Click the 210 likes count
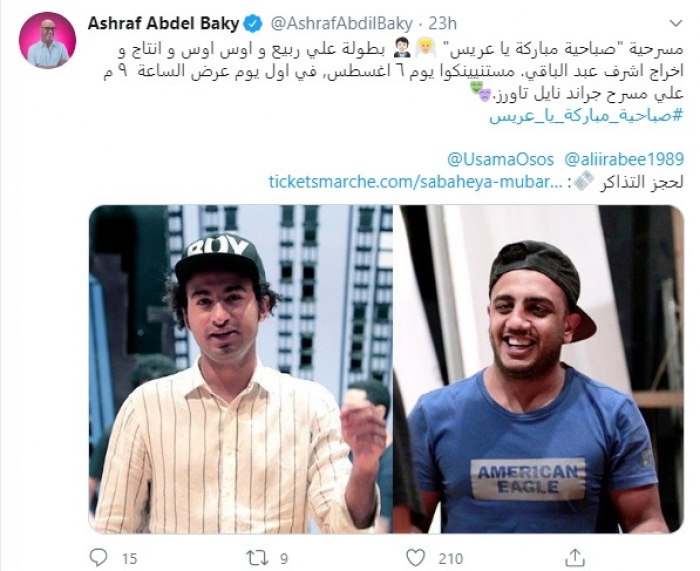Viewport: 700px width, 571px height. point(450,558)
